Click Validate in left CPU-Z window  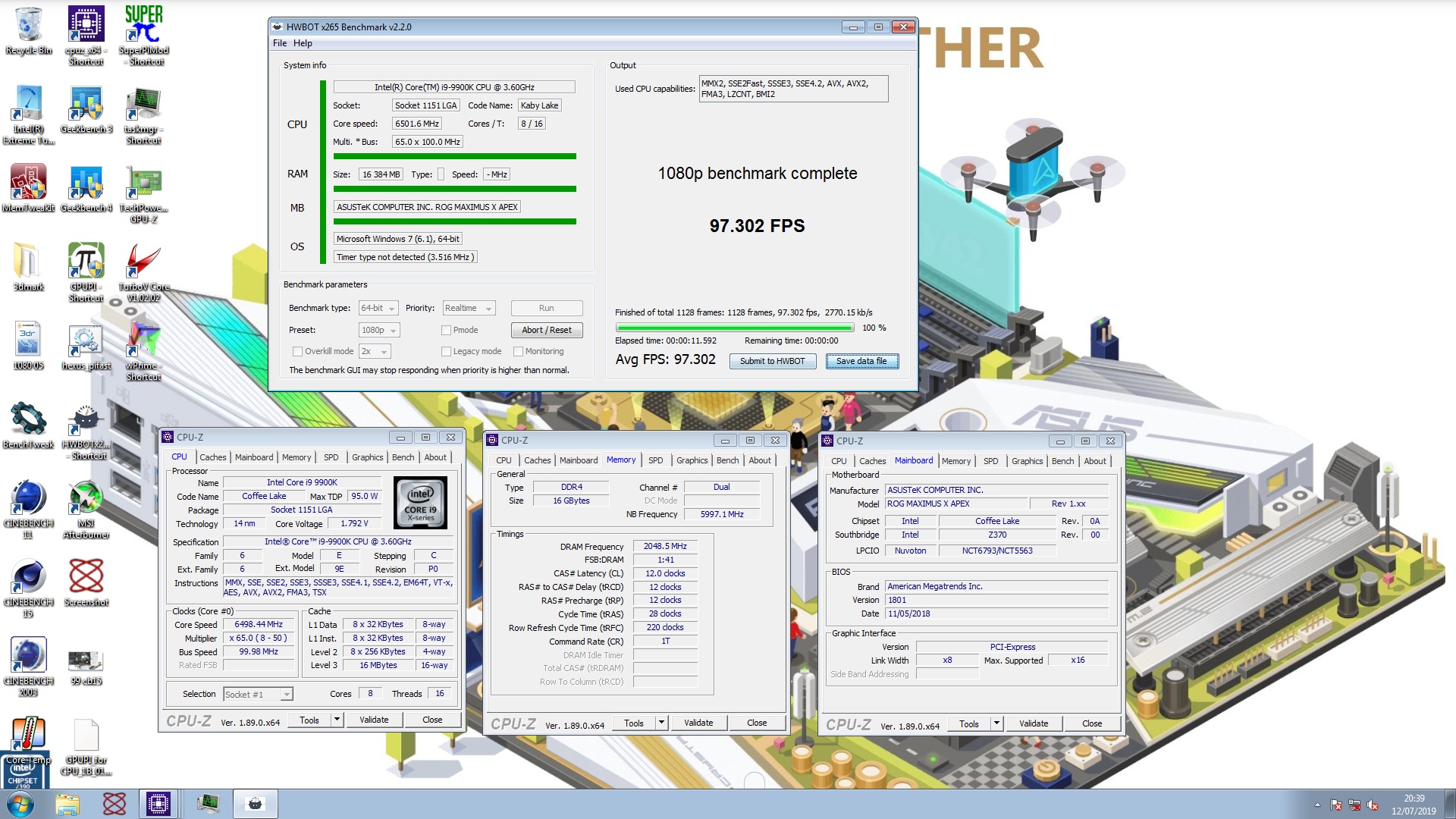click(374, 720)
